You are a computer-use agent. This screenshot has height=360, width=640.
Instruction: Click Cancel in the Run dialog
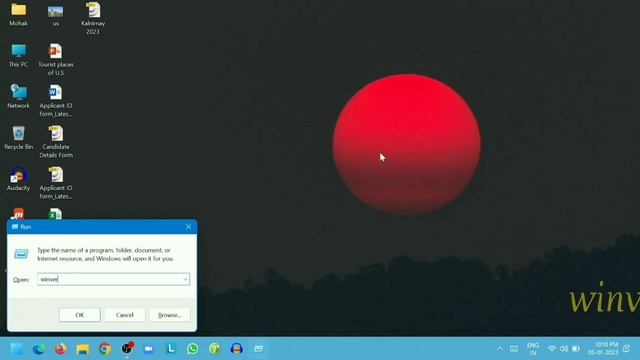(x=124, y=315)
